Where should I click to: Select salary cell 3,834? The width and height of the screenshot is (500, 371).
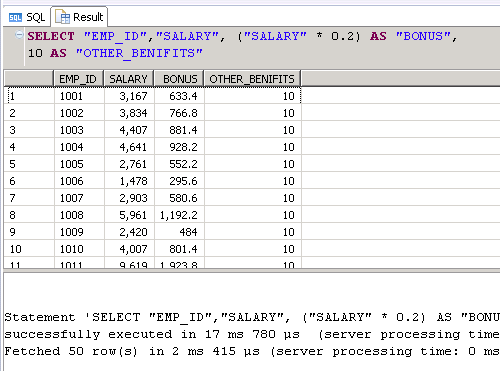[129, 113]
